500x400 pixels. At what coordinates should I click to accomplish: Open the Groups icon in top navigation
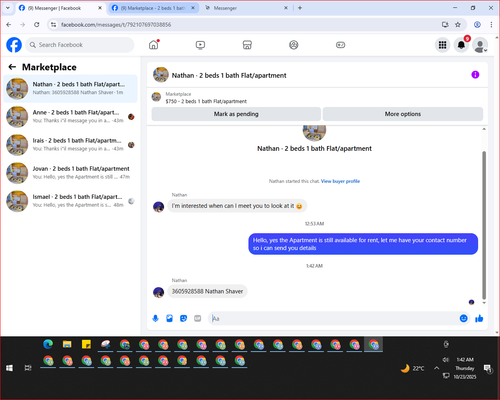tap(294, 45)
